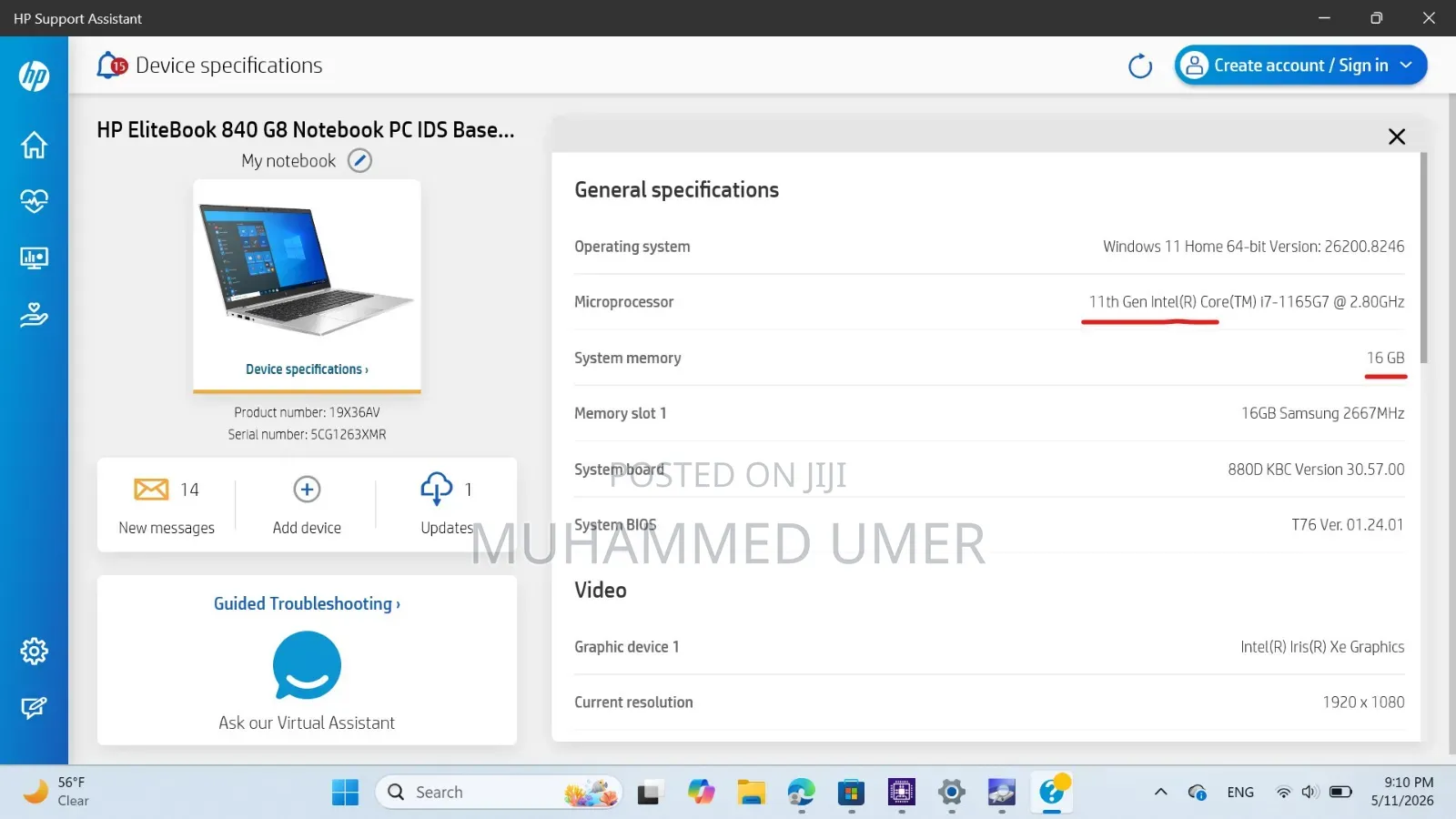Open Copilot from the taskbar
Viewport: 1456px width, 819px height.
tap(701, 793)
